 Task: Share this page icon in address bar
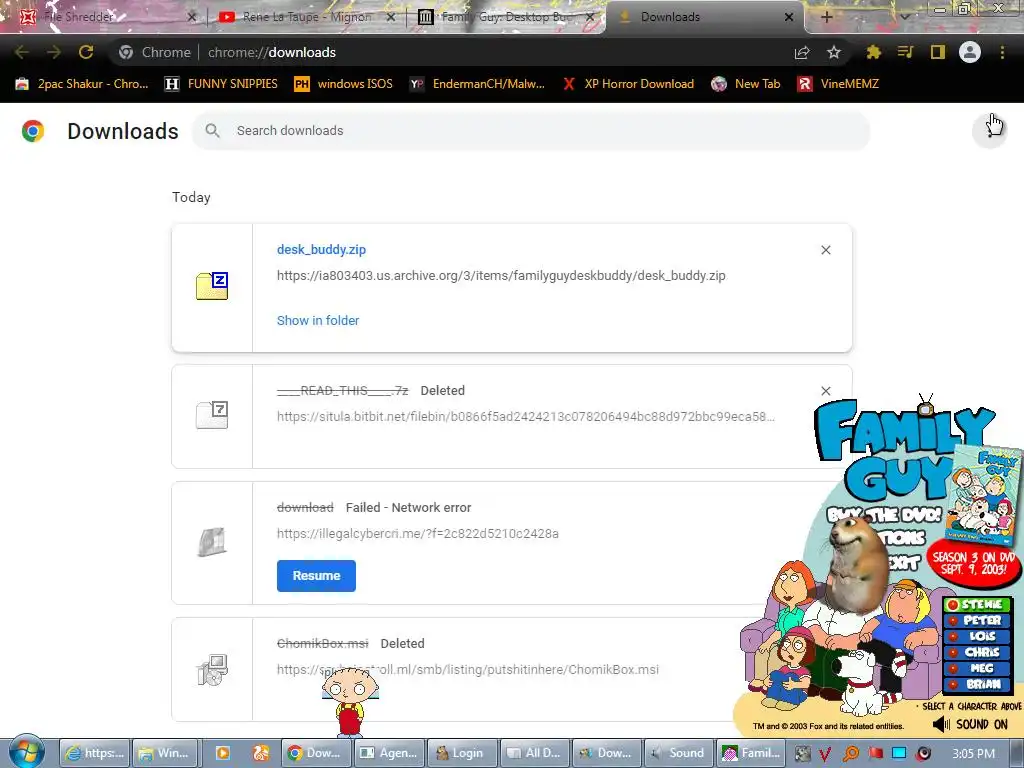(x=802, y=52)
